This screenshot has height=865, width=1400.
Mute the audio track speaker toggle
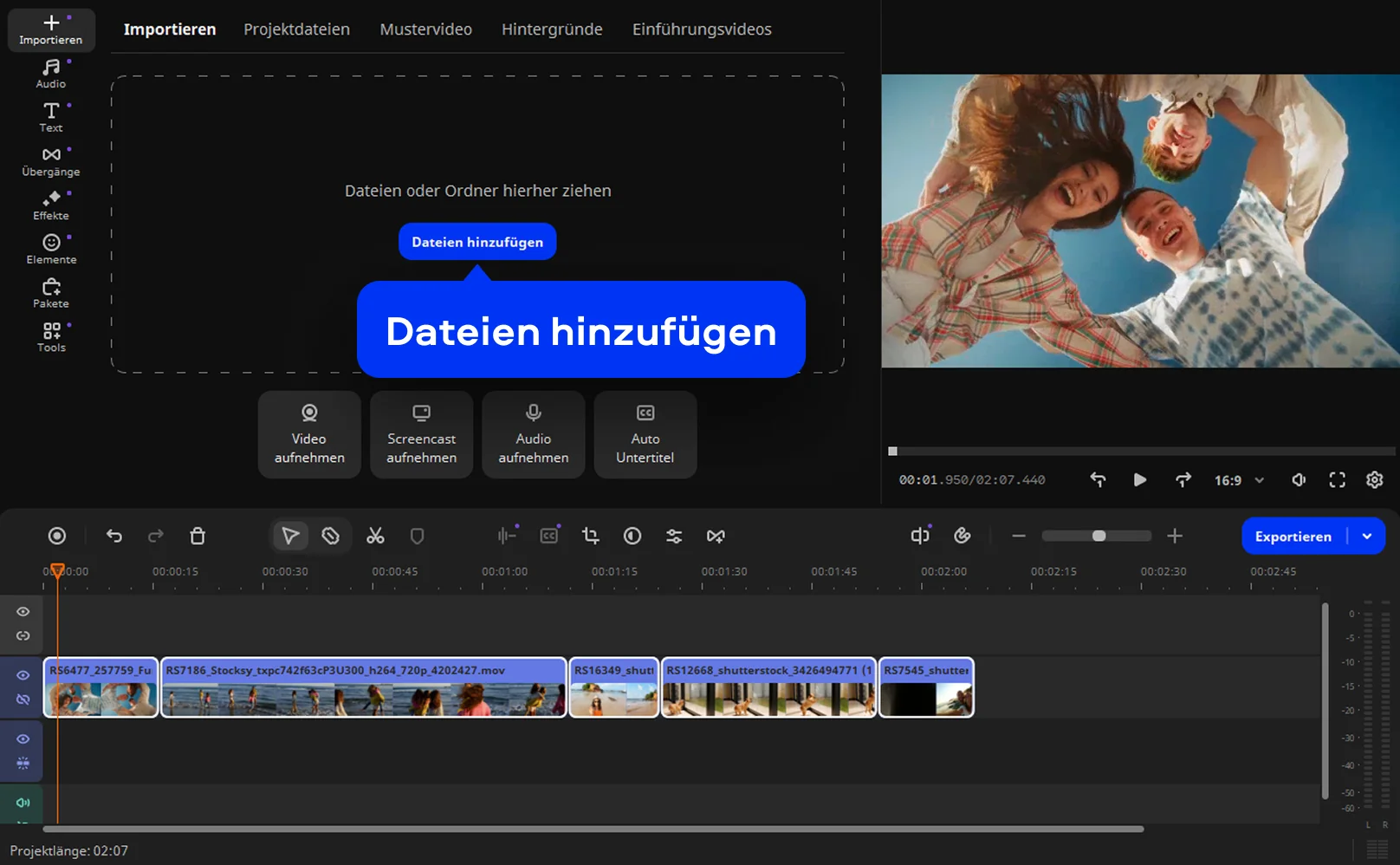coord(23,803)
